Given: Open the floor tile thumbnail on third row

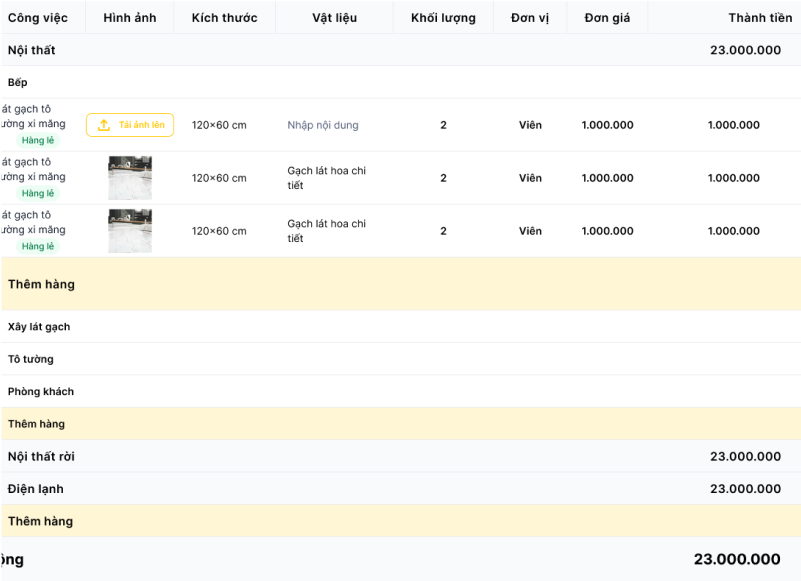Looking at the screenshot, I should pyautogui.click(x=130, y=230).
